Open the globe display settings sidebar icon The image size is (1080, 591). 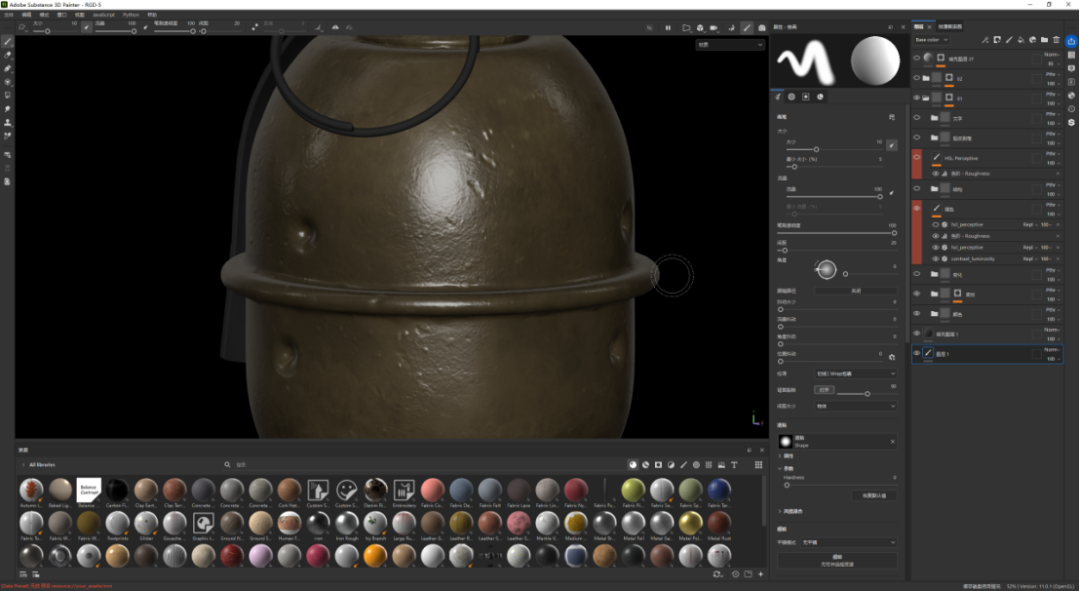click(x=1071, y=96)
